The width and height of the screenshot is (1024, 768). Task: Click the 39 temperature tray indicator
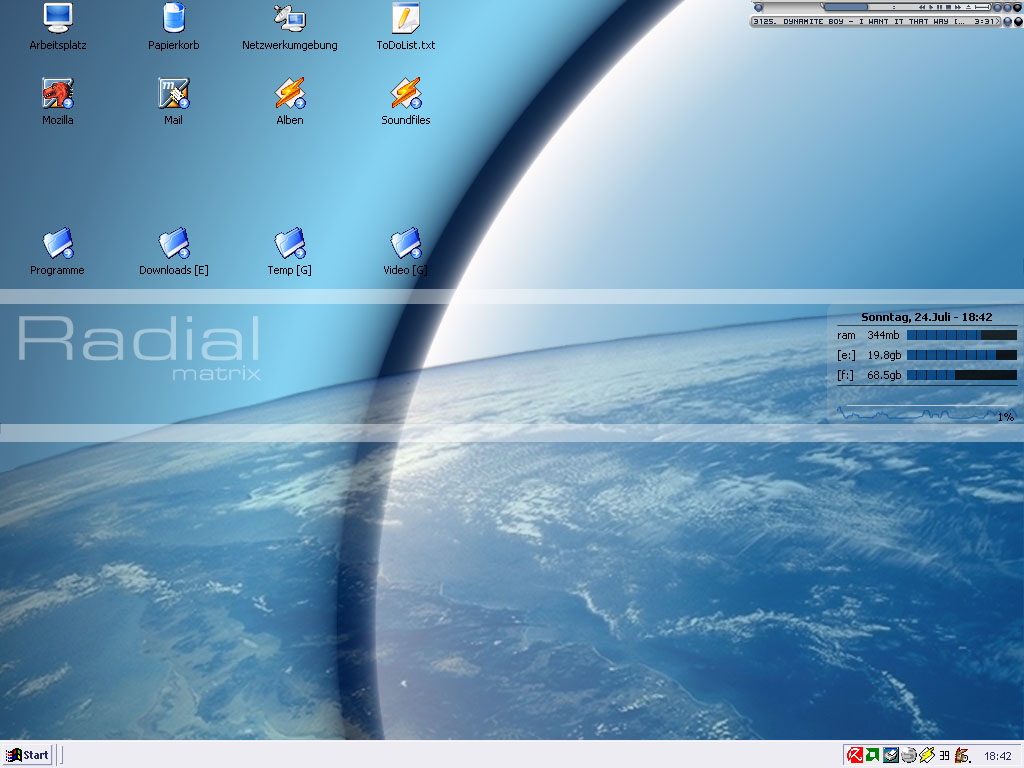(944, 756)
